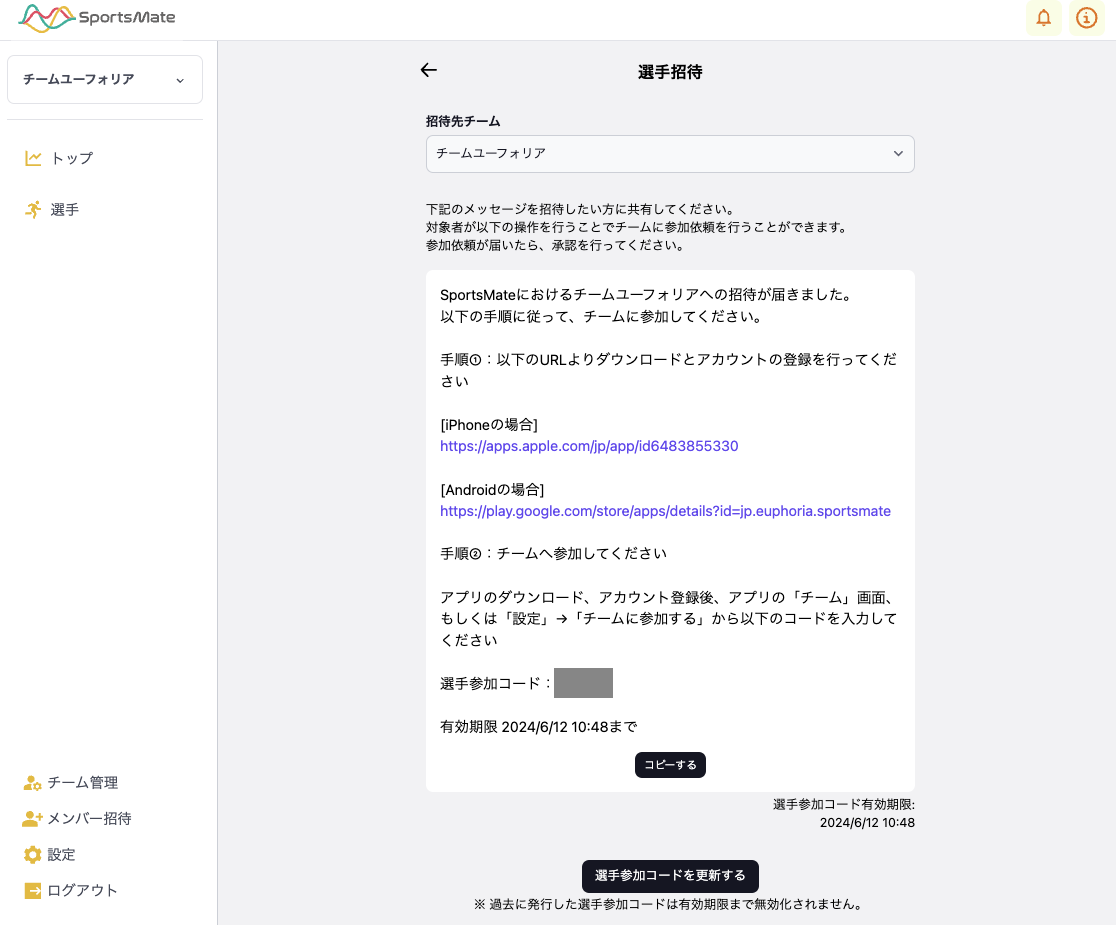
Task: Click the メンバー招待 add-user icon
Action: coord(32,818)
